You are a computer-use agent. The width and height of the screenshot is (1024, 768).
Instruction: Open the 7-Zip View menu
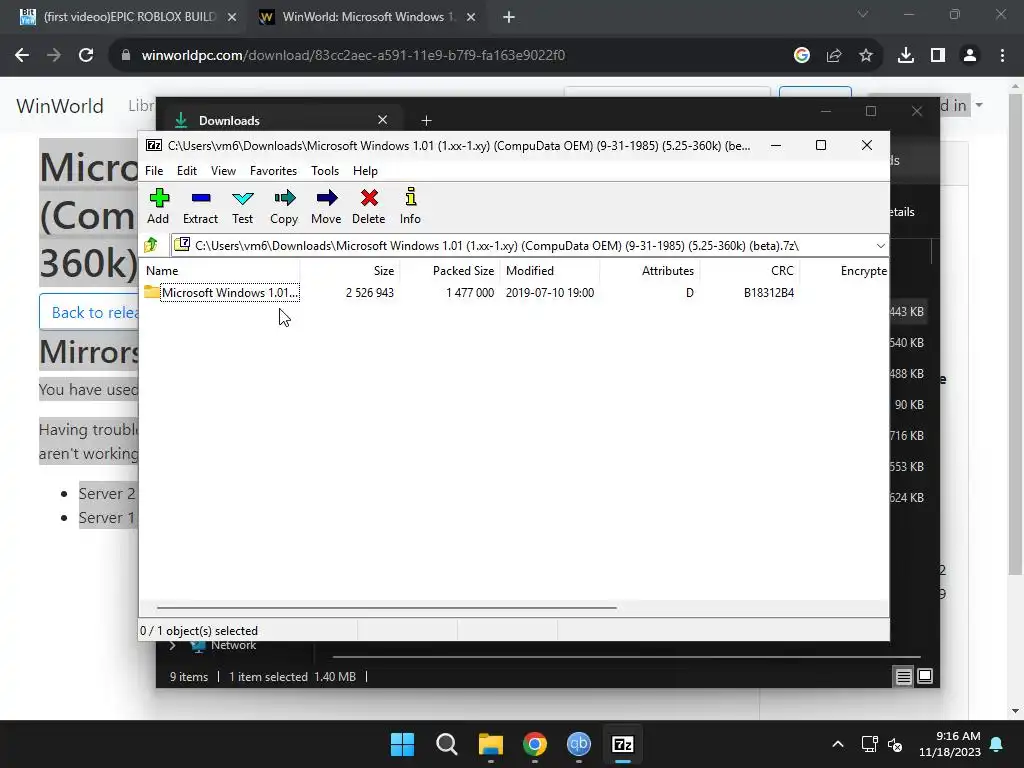point(223,170)
